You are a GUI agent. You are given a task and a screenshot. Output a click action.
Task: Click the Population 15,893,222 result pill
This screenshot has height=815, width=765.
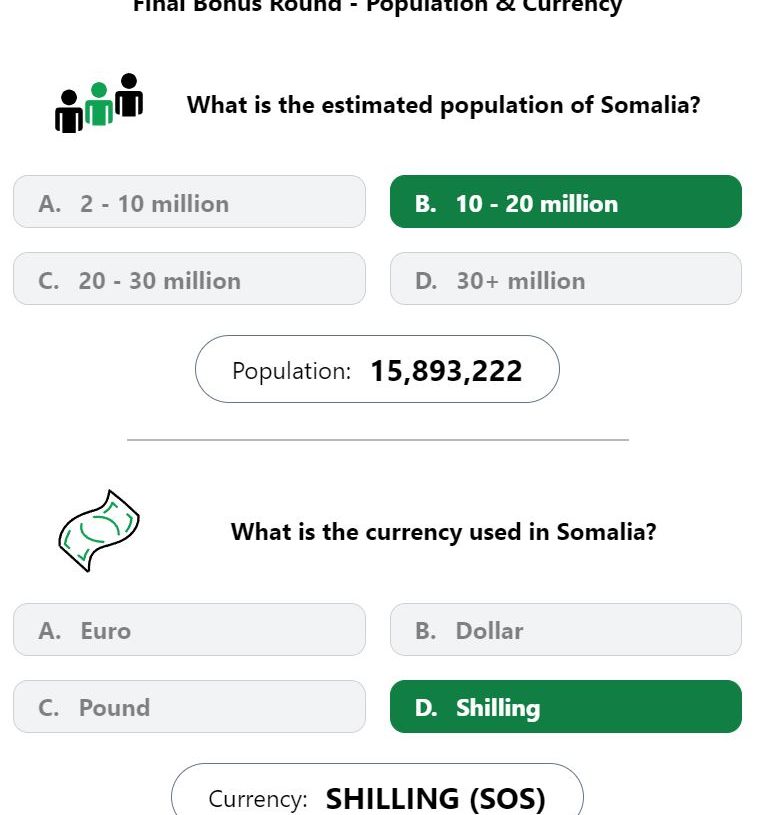tap(377, 369)
